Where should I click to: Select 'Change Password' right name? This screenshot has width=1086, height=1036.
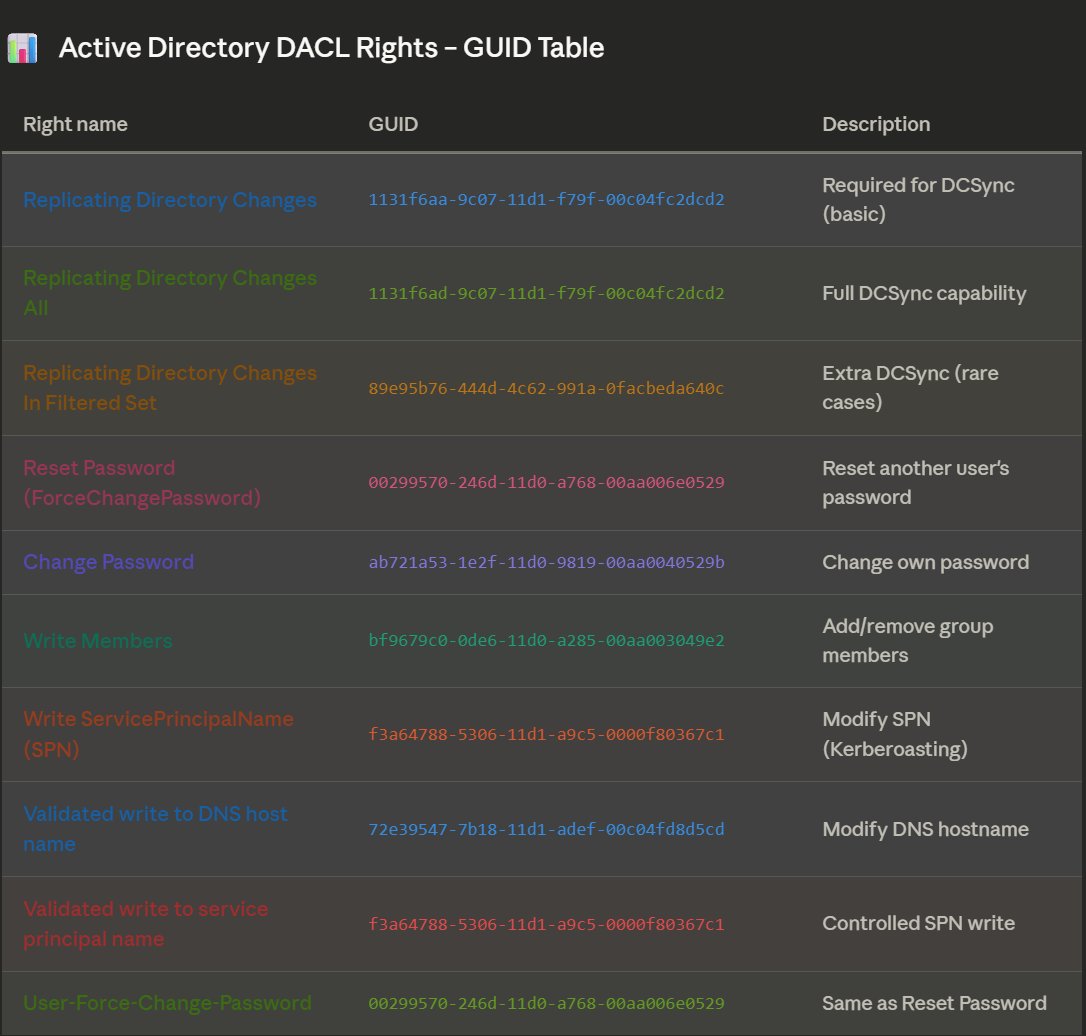click(109, 562)
